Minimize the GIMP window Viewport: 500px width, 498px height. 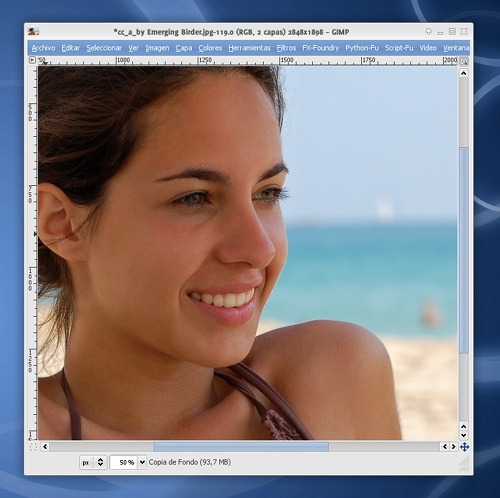point(440,33)
